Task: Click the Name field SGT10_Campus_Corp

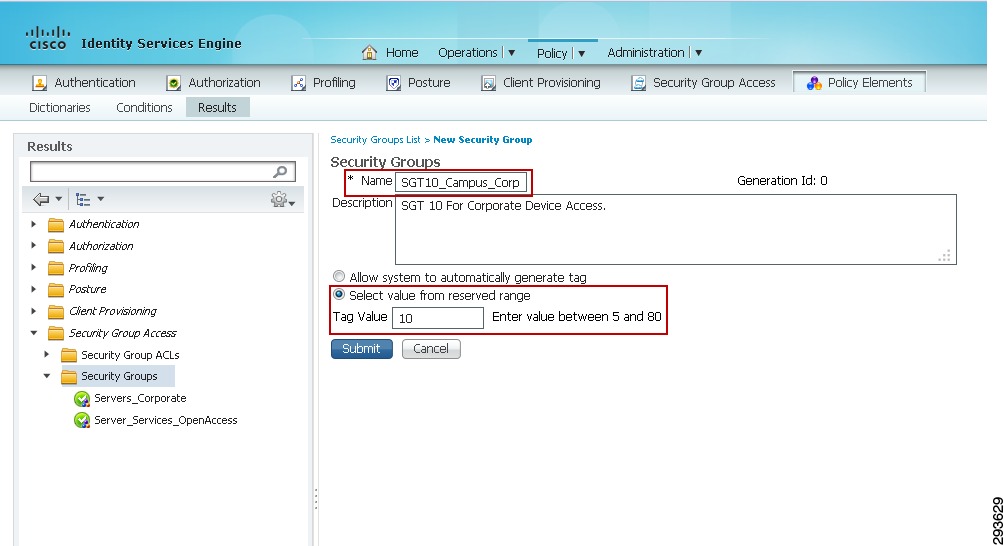Action: 461,182
